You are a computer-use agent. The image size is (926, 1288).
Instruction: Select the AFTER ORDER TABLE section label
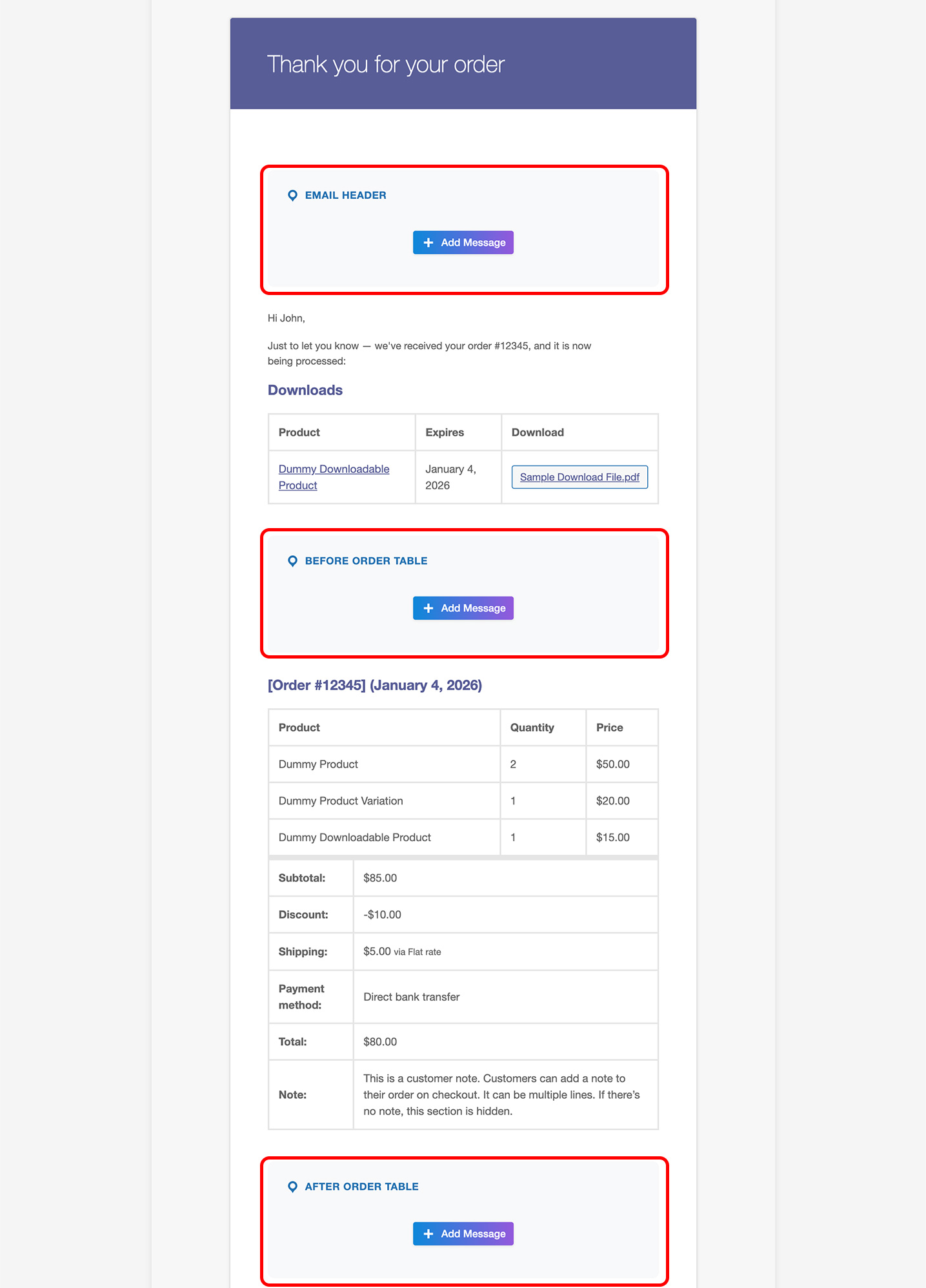point(361,1187)
